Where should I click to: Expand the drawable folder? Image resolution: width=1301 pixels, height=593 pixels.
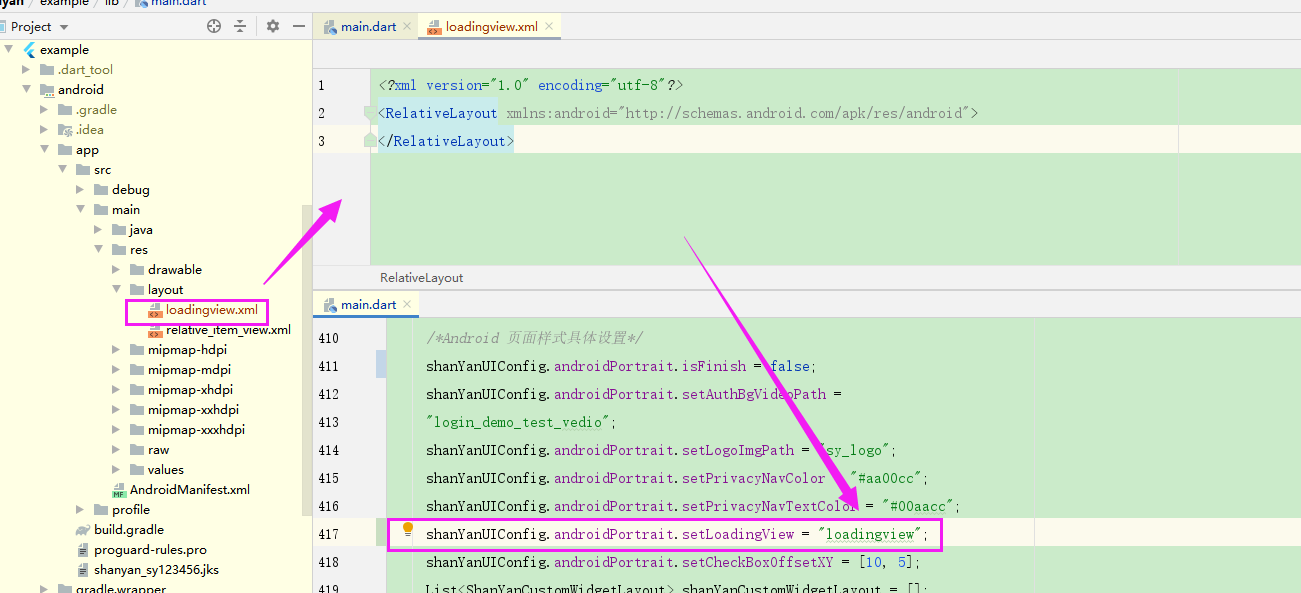pos(117,270)
